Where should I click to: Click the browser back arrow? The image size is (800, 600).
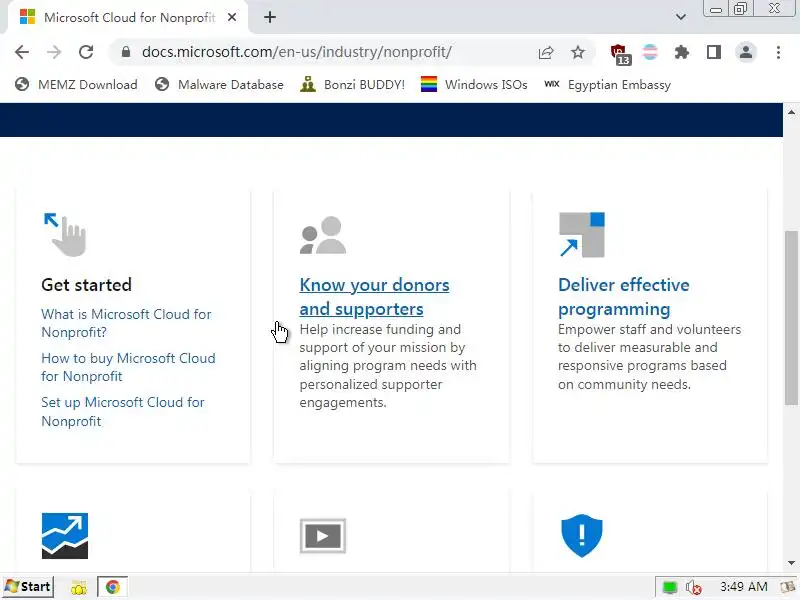tap(22, 52)
